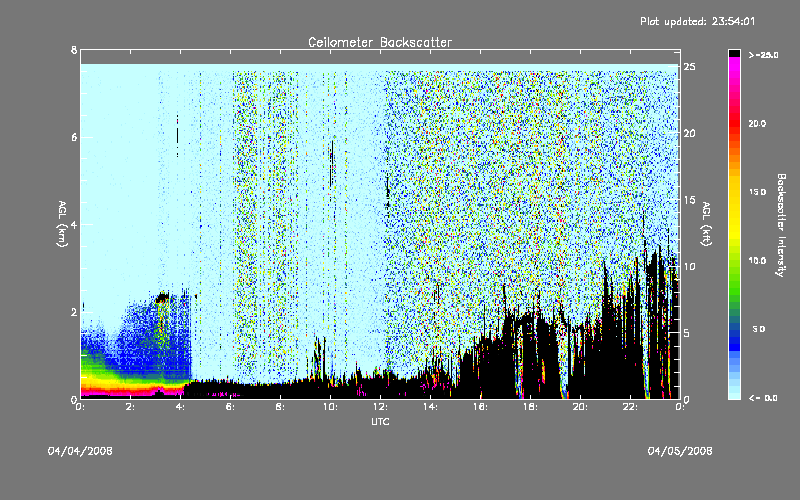Click the '18:' hour tick on the UTC axis

(530, 407)
